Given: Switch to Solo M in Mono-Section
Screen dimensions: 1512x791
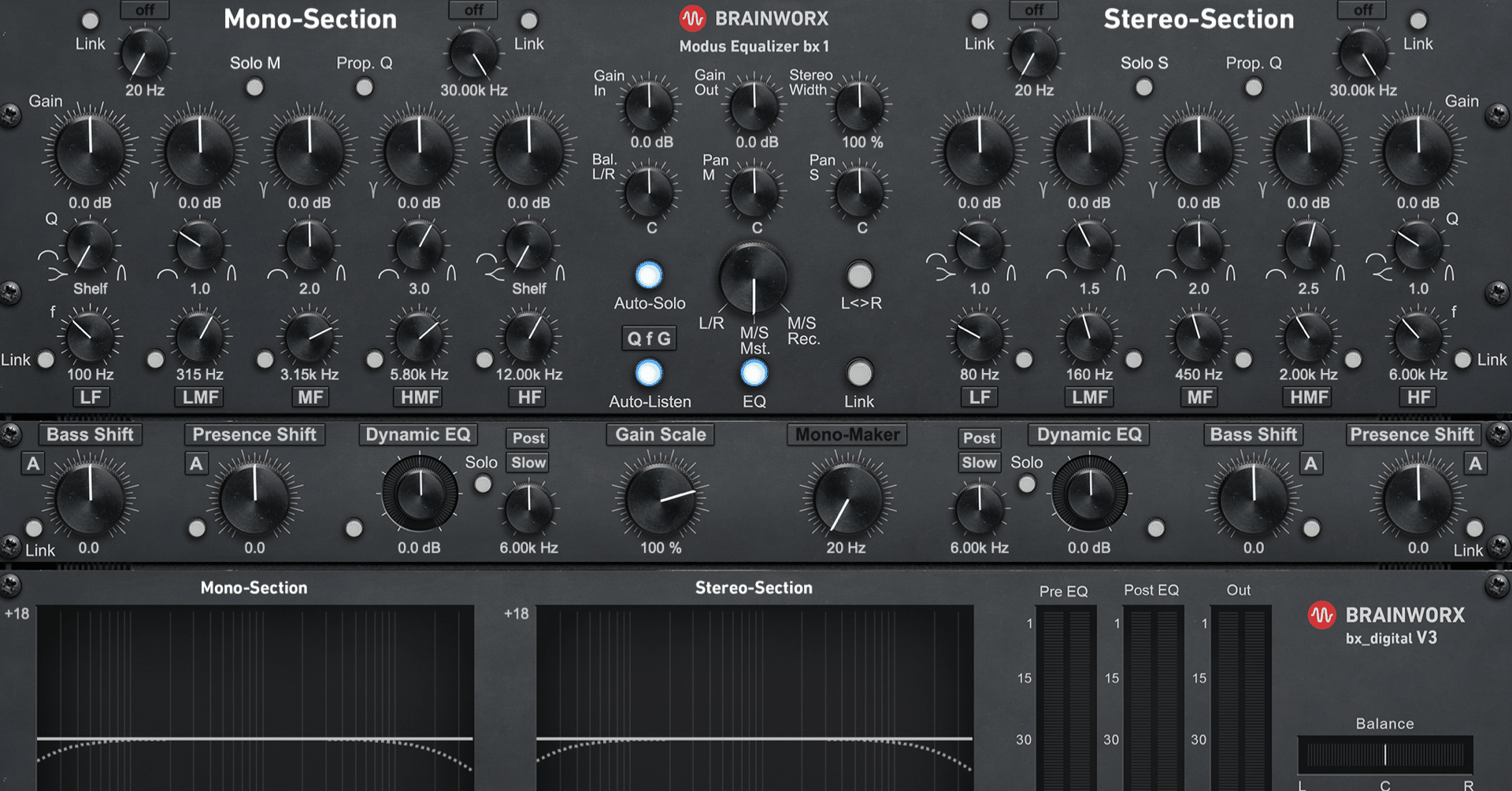Looking at the screenshot, I should tap(254, 88).
